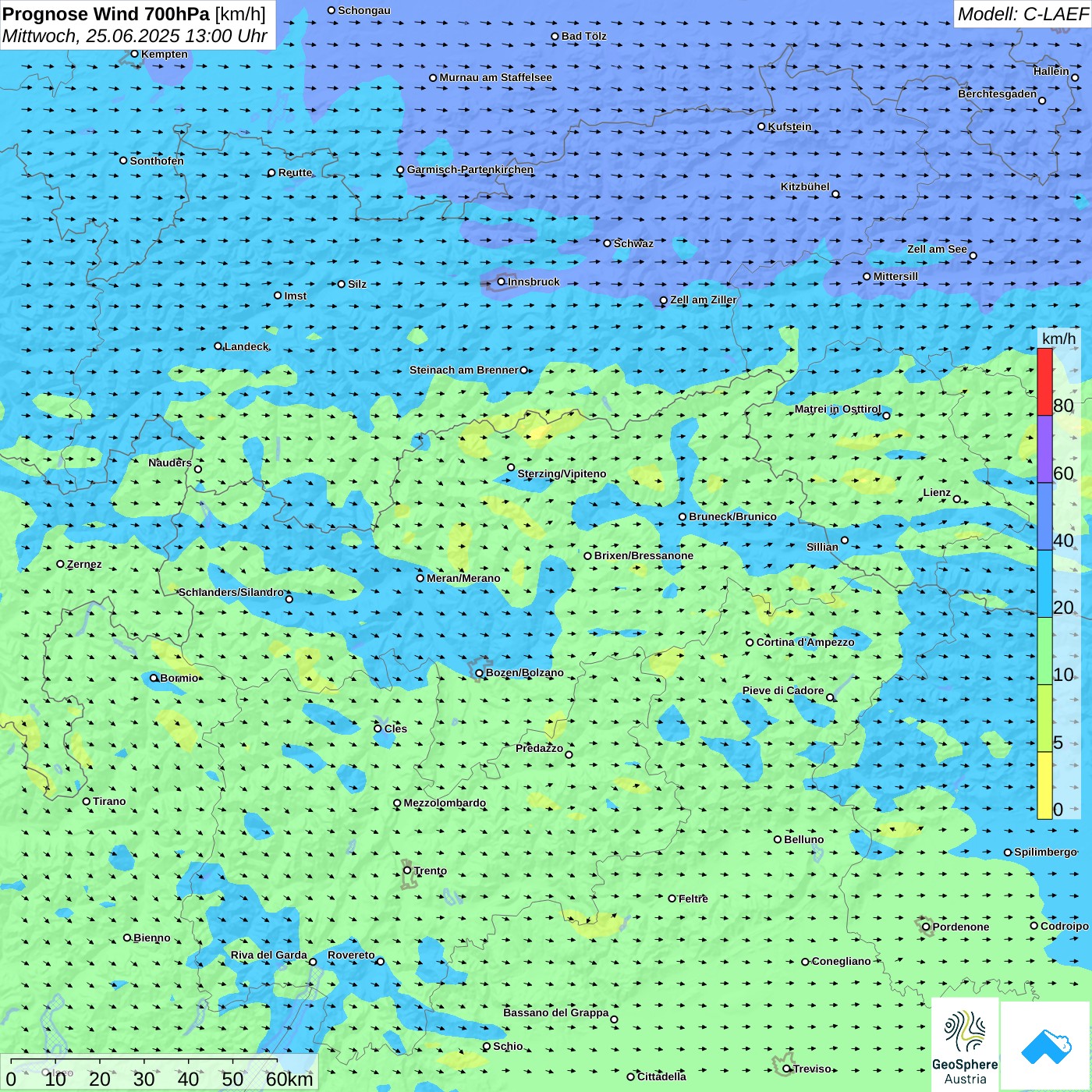The image size is (1092, 1092).
Task: Click the 'Bassano del Grappa' label
Action: coord(555,1012)
